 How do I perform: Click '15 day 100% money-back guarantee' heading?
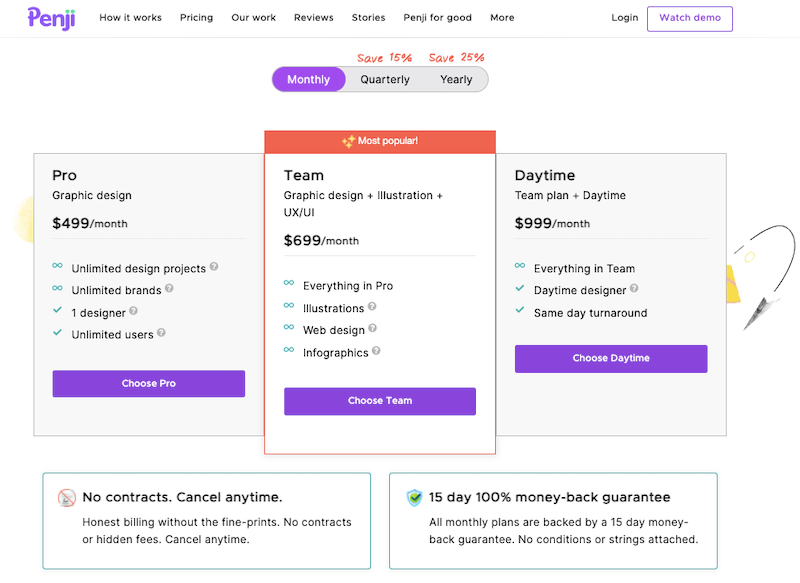[x=550, y=497]
